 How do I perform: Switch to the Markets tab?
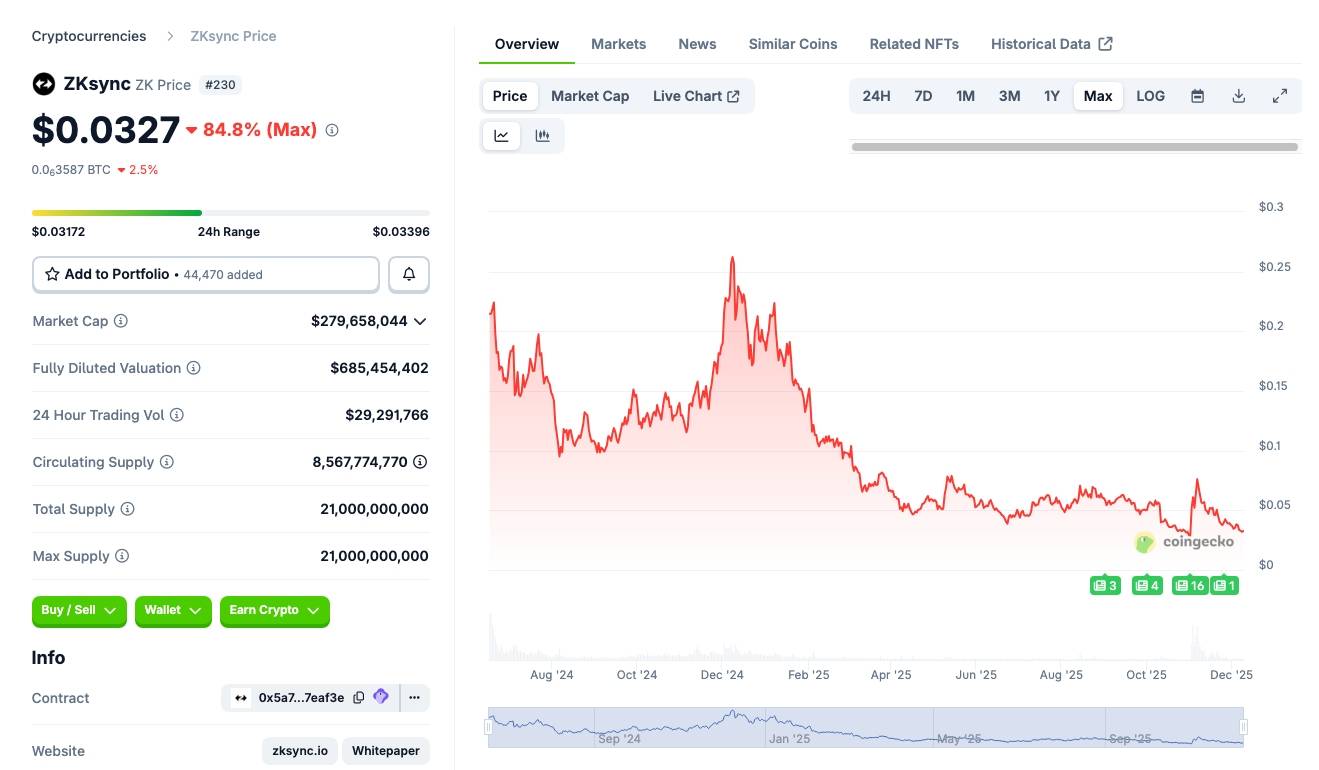pos(618,44)
